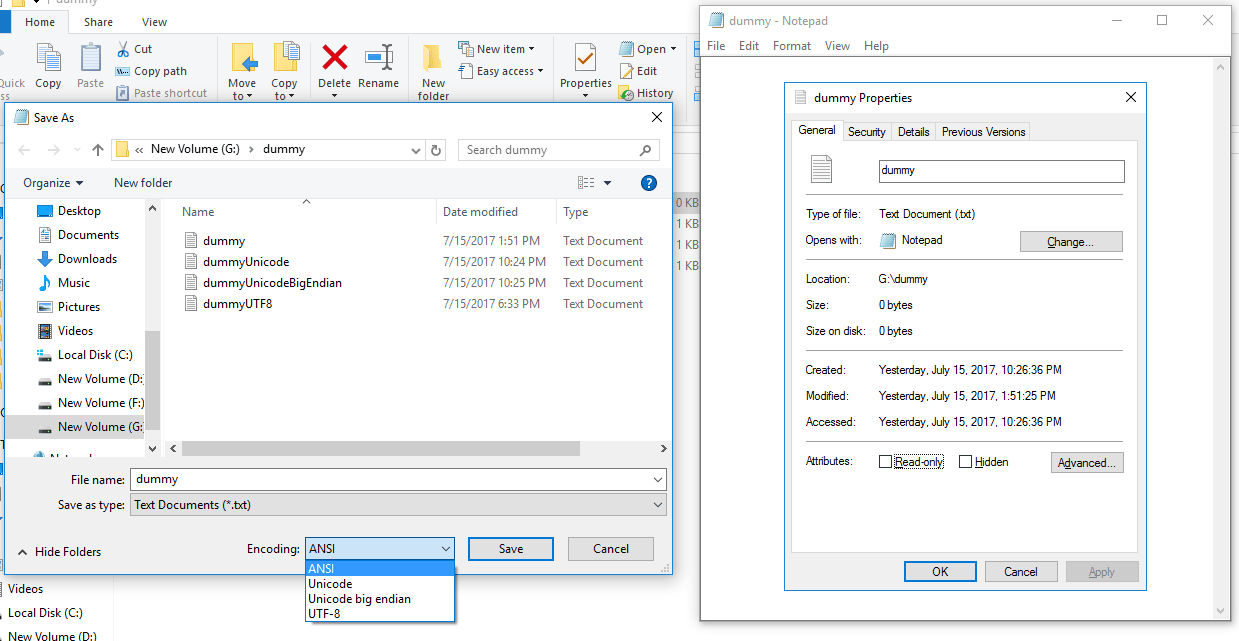This screenshot has width=1239, height=641.
Task: Open Notepad's Format menu
Action: 792,46
